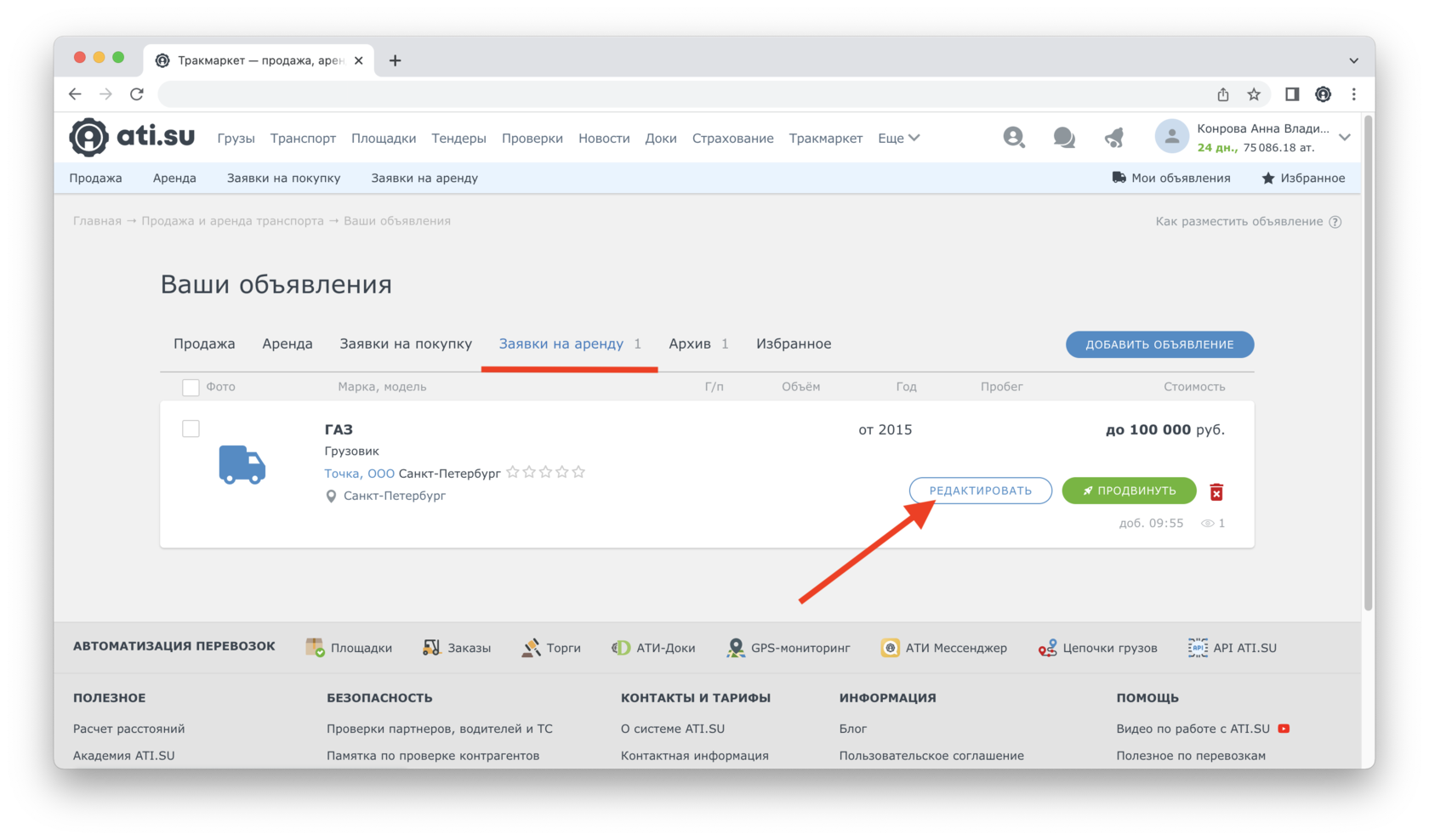
Task: Click the browser back arrow
Action: [x=75, y=94]
